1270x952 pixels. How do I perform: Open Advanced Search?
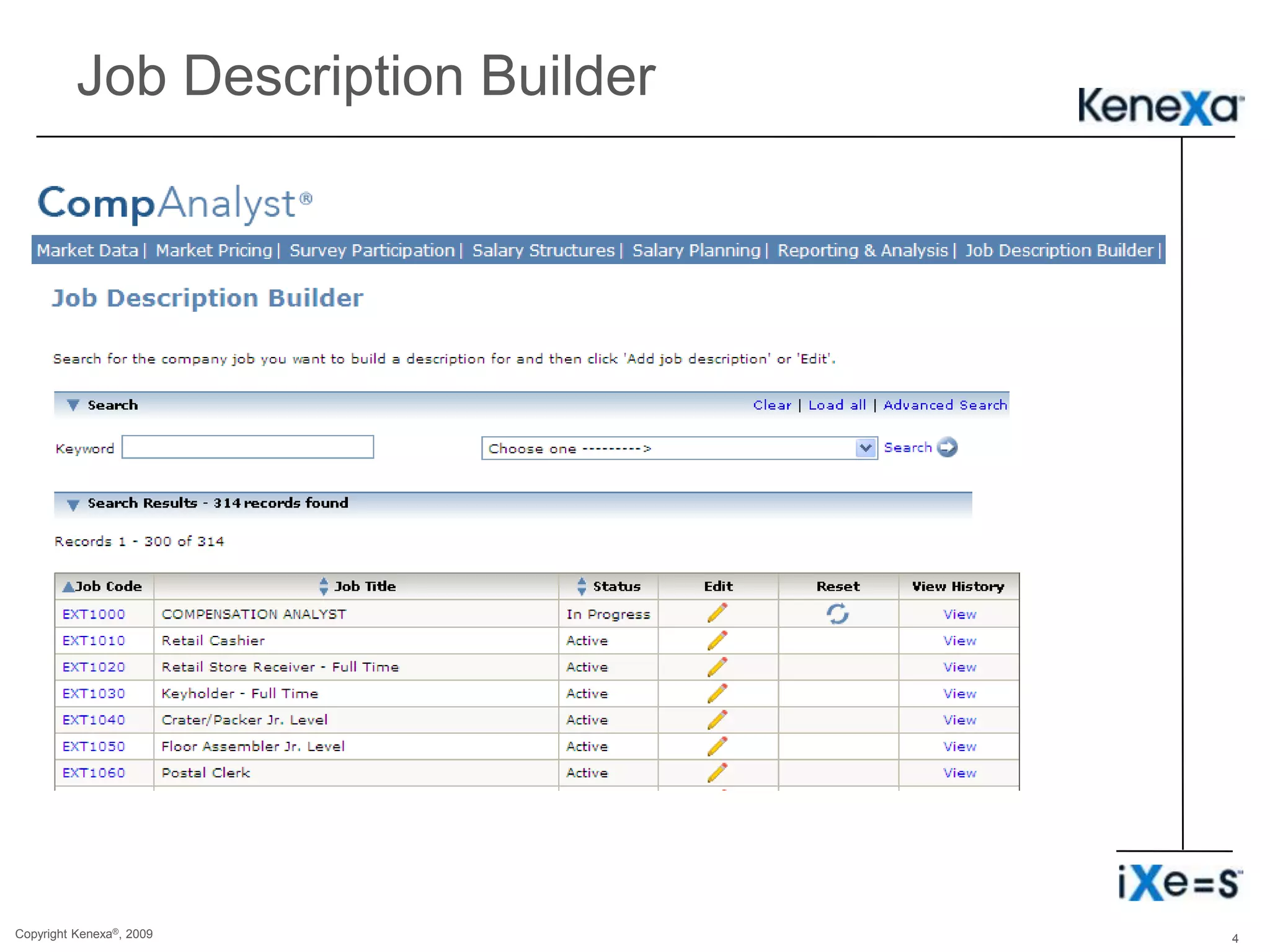tap(945, 405)
